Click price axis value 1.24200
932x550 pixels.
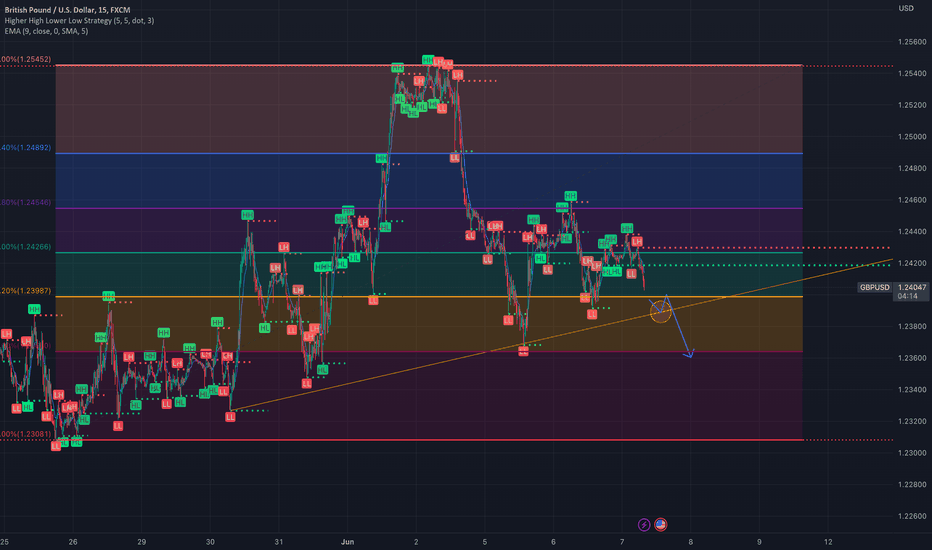(x=912, y=263)
